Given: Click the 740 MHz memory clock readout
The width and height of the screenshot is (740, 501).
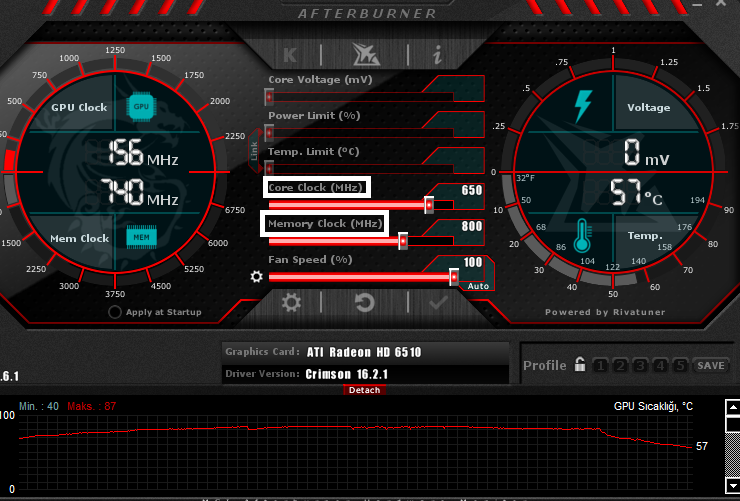Looking at the screenshot, I should [x=141, y=192].
